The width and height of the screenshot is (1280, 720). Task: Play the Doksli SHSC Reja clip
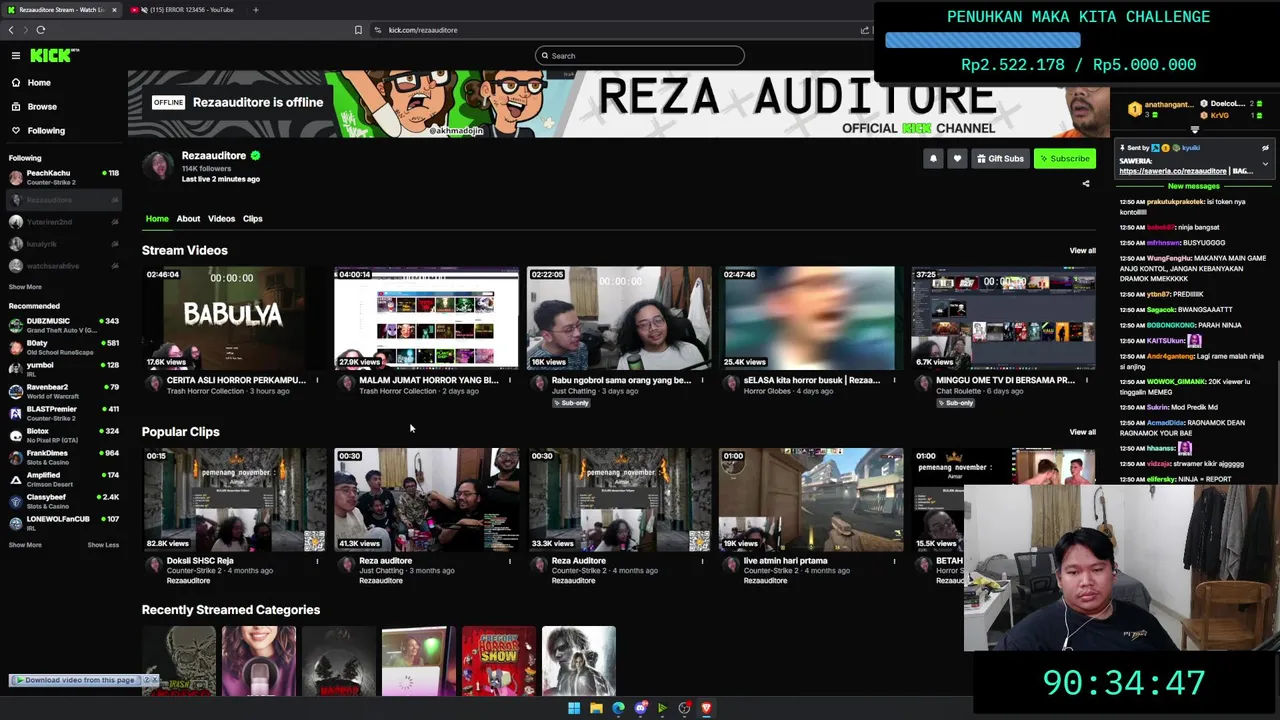tap(234, 500)
